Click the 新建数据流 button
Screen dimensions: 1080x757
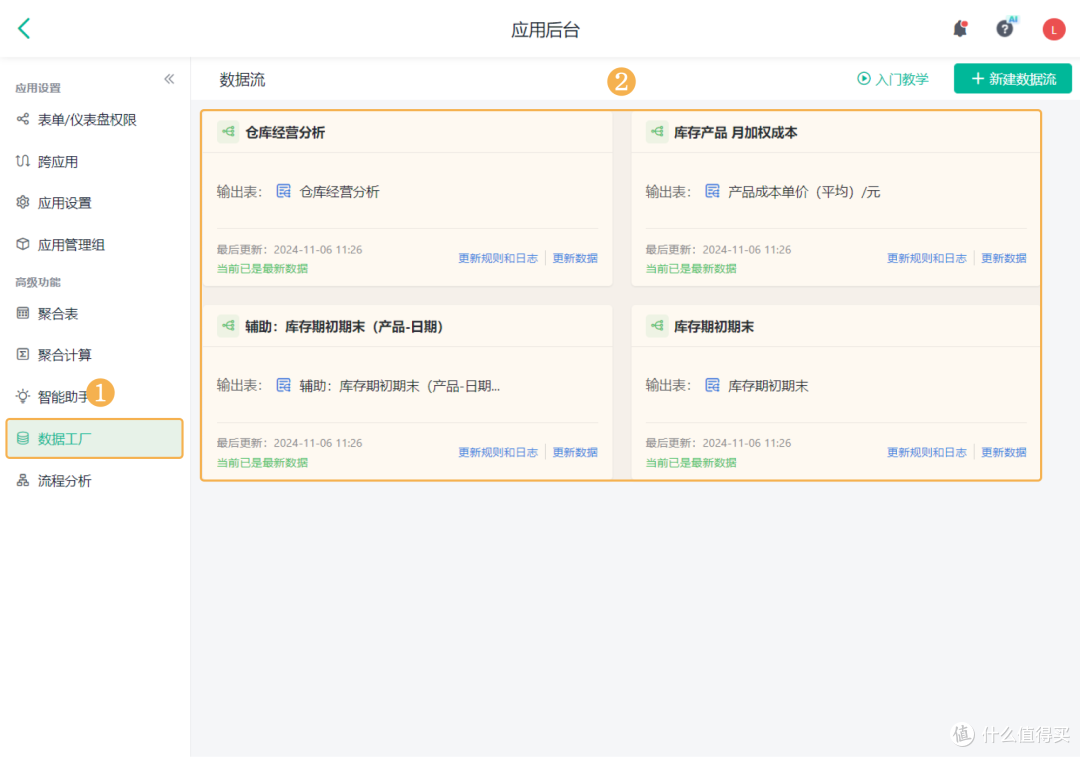(x=1012, y=78)
